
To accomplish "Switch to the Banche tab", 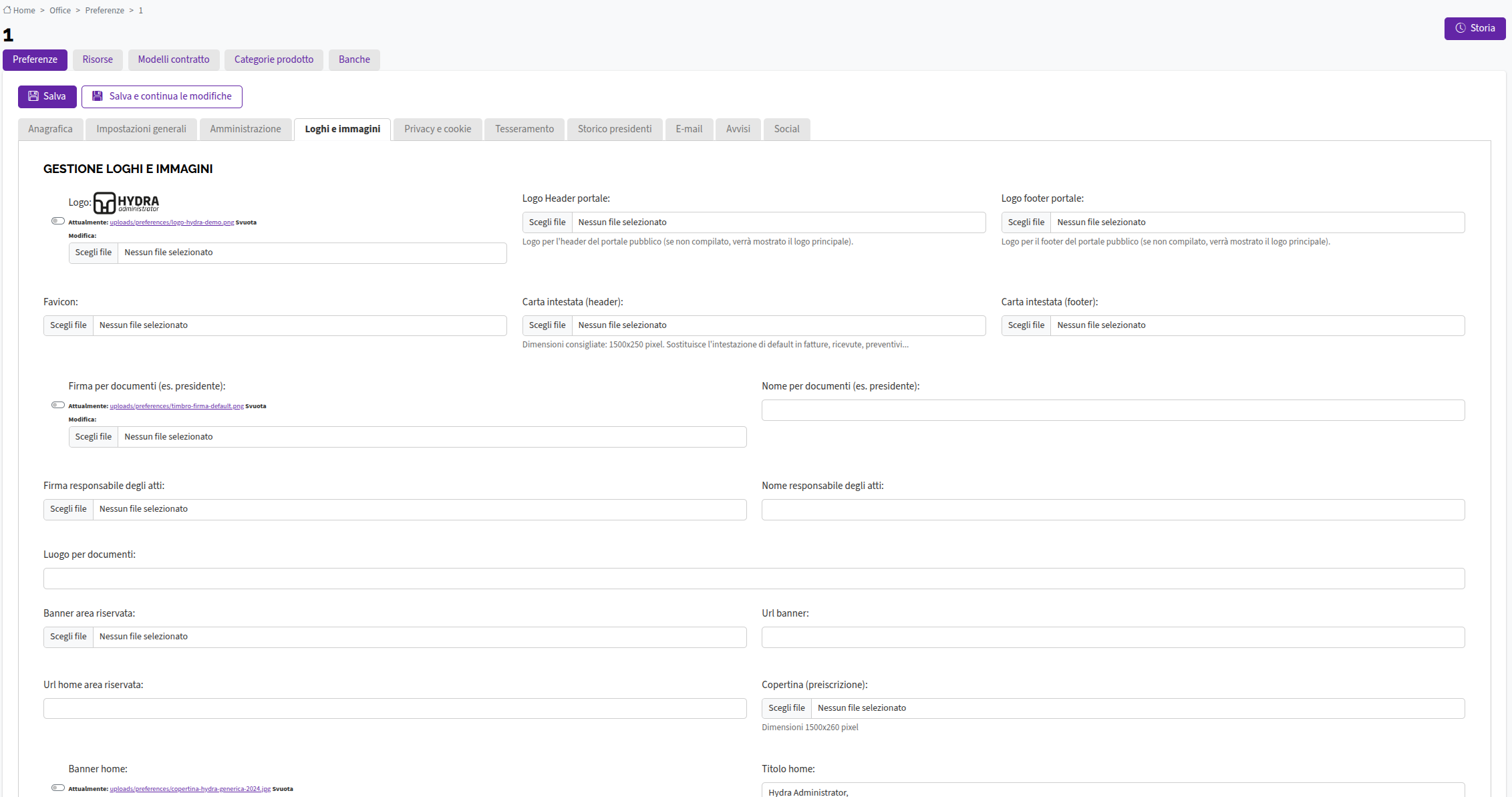I will click(354, 59).
